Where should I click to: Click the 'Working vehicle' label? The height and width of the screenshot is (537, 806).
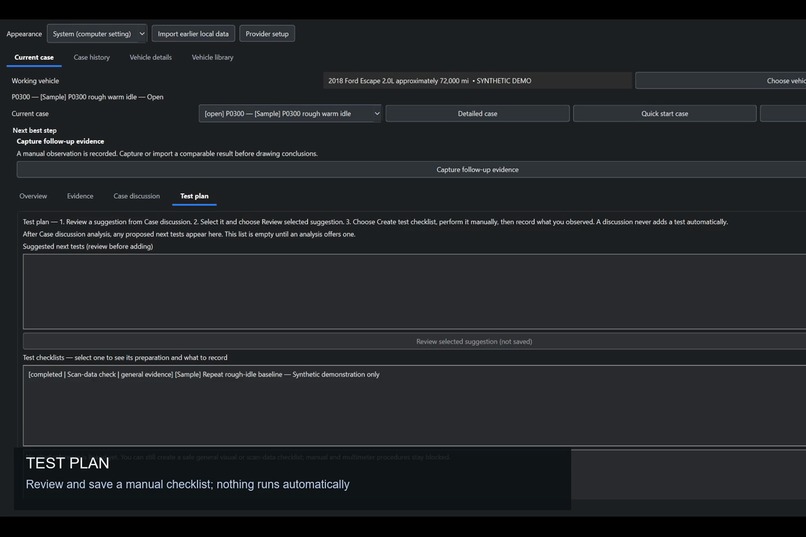[x=35, y=81]
